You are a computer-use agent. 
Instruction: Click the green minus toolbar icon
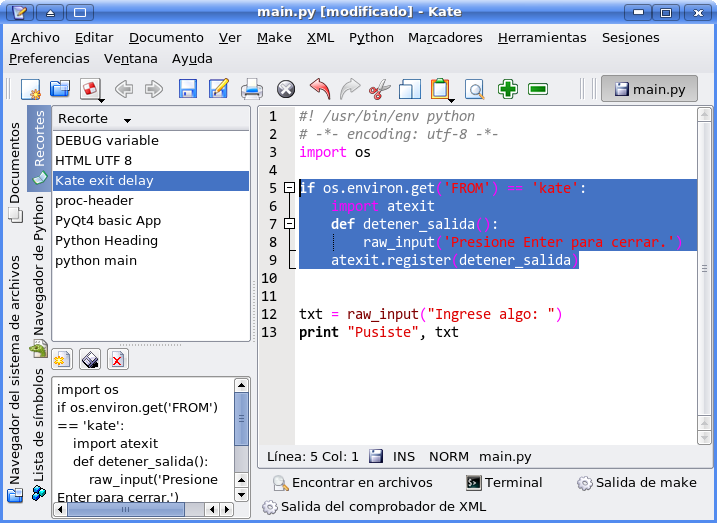pos(538,89)
